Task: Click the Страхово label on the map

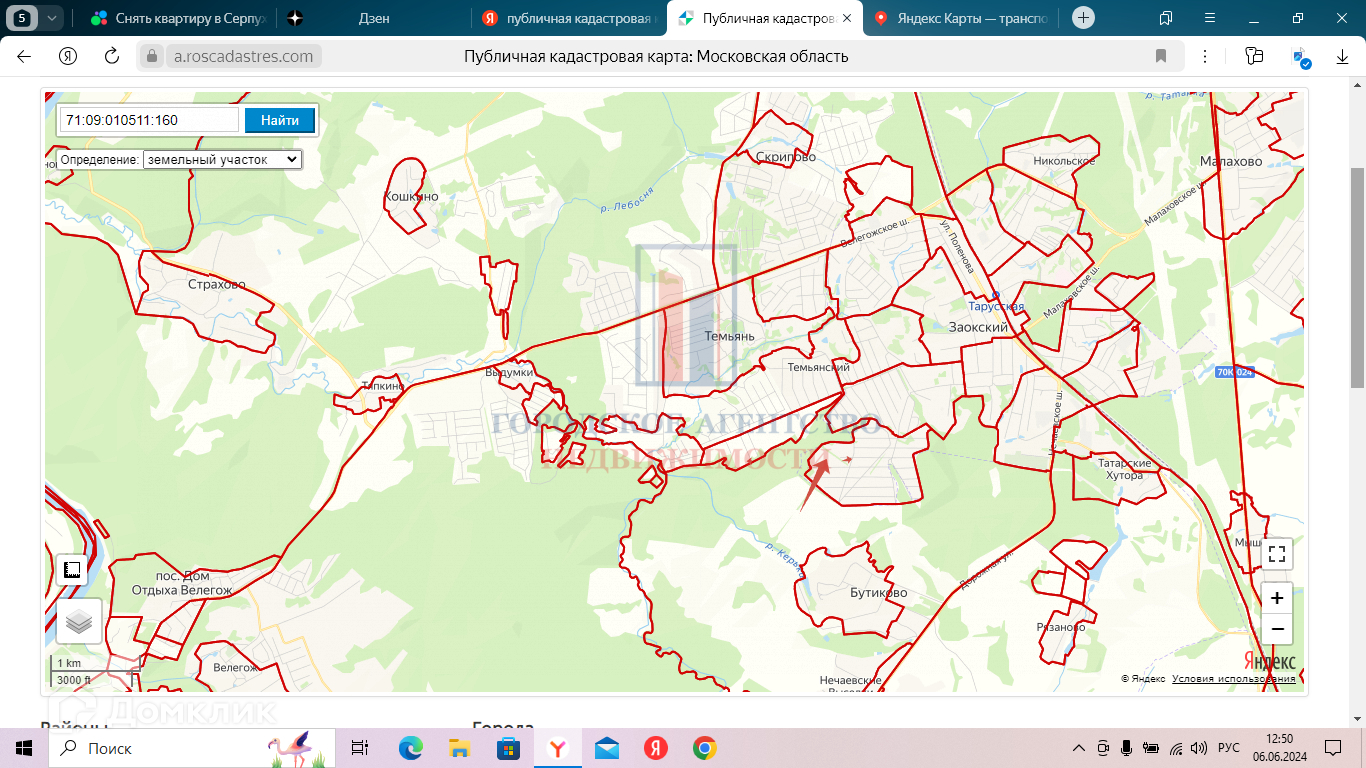Action: [x=216, y=285]
